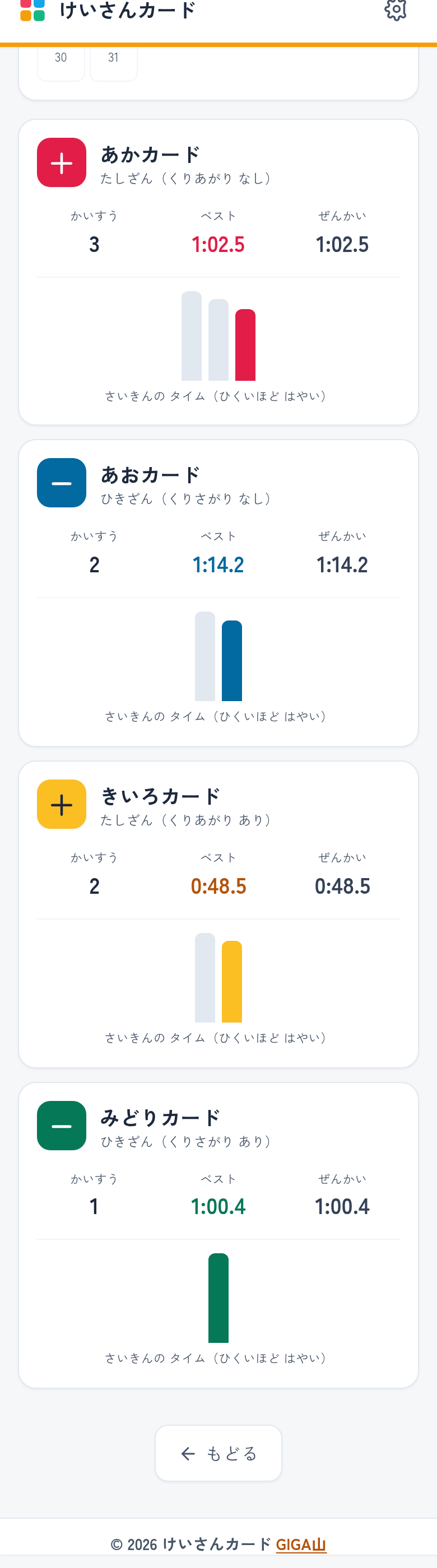
Task: Click the blue bar in あおカード chart
Action: coord(232,660)
